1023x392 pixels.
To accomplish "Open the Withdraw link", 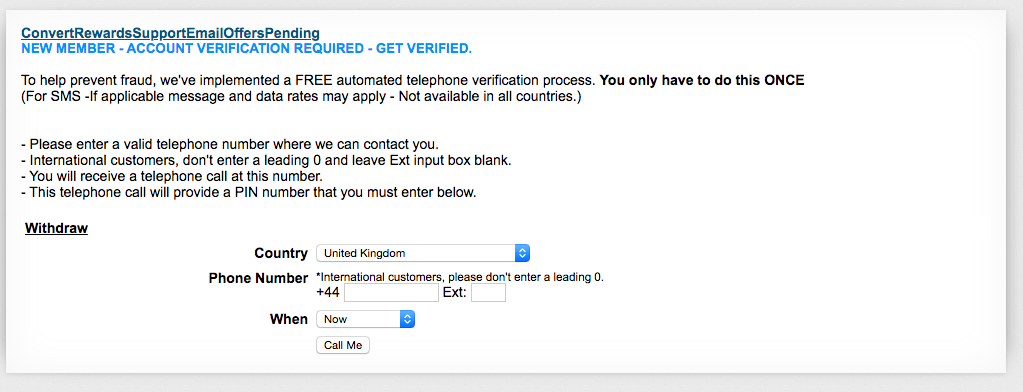I will (x=56, y=228).
